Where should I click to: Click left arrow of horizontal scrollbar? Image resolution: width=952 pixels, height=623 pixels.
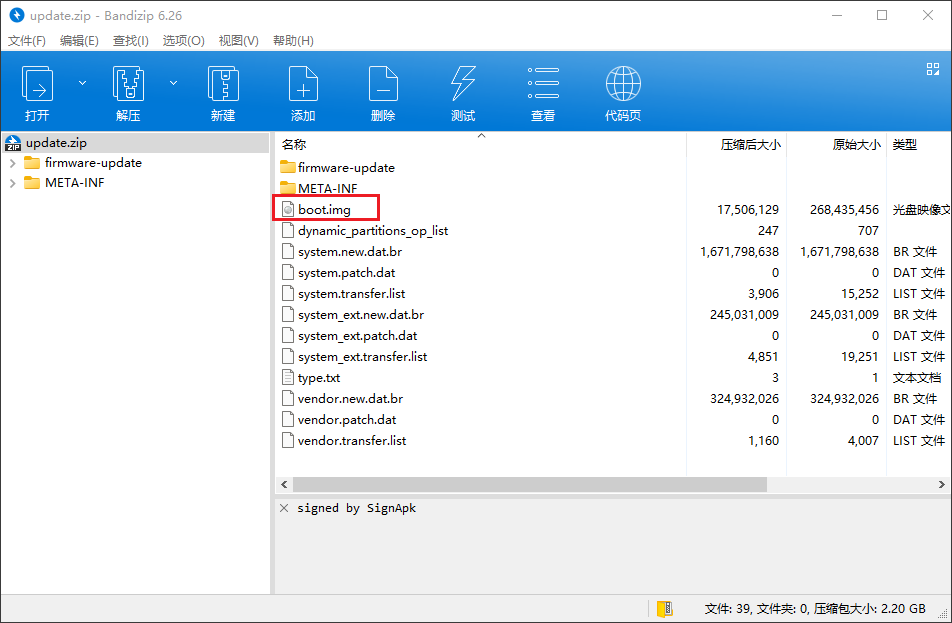(x=284, y=484)
